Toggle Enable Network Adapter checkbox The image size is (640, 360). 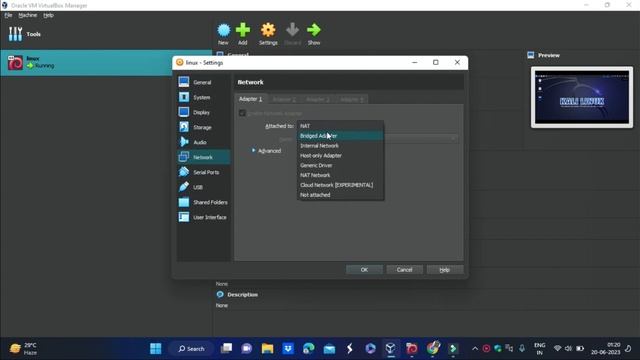pos(242,113)
